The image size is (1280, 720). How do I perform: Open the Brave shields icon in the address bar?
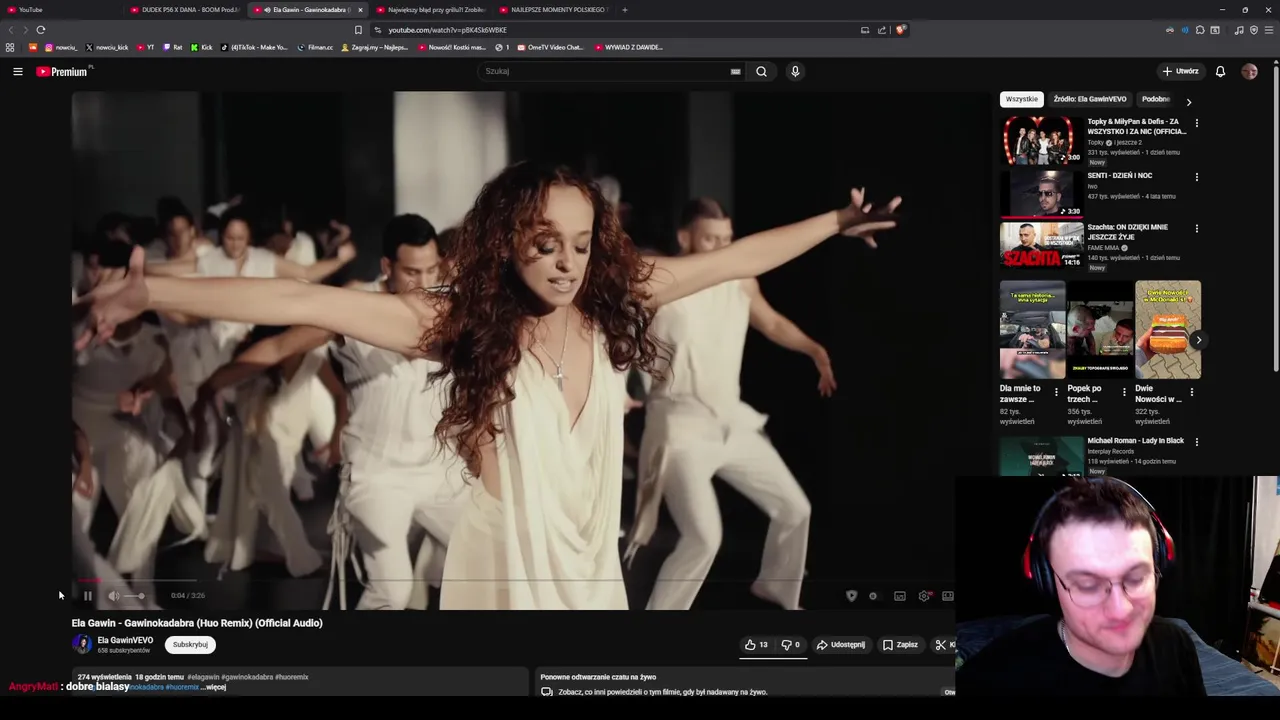point(900,30)
